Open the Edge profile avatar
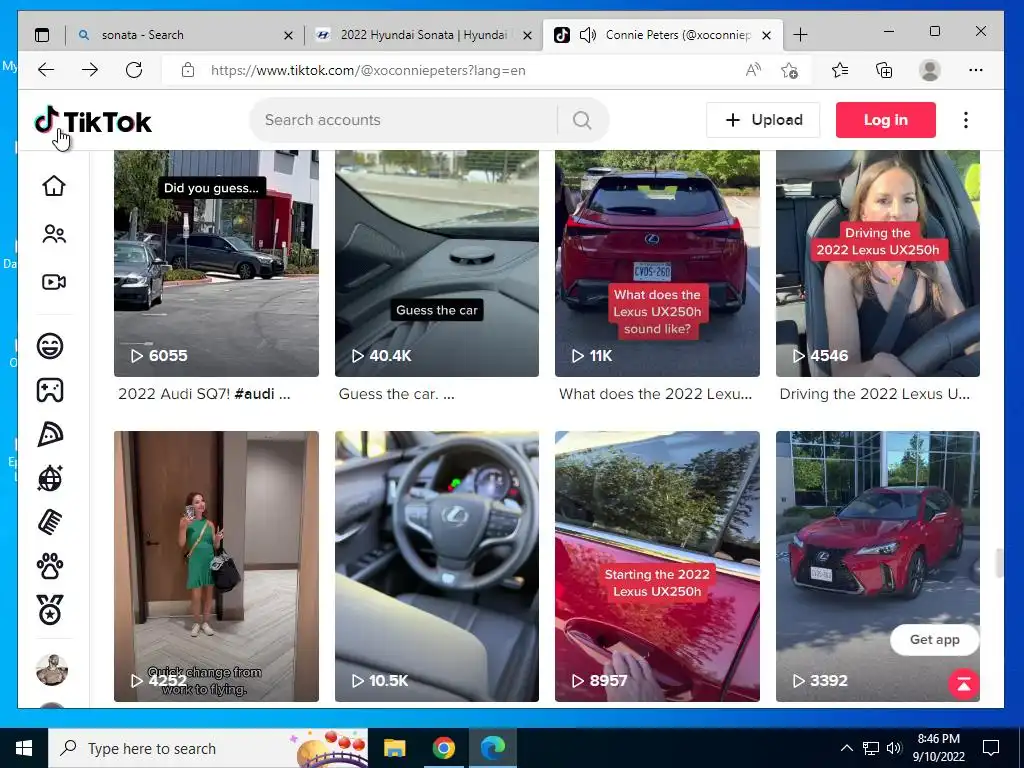This screenshot has height=768, width=1024. tap(929, 70)
